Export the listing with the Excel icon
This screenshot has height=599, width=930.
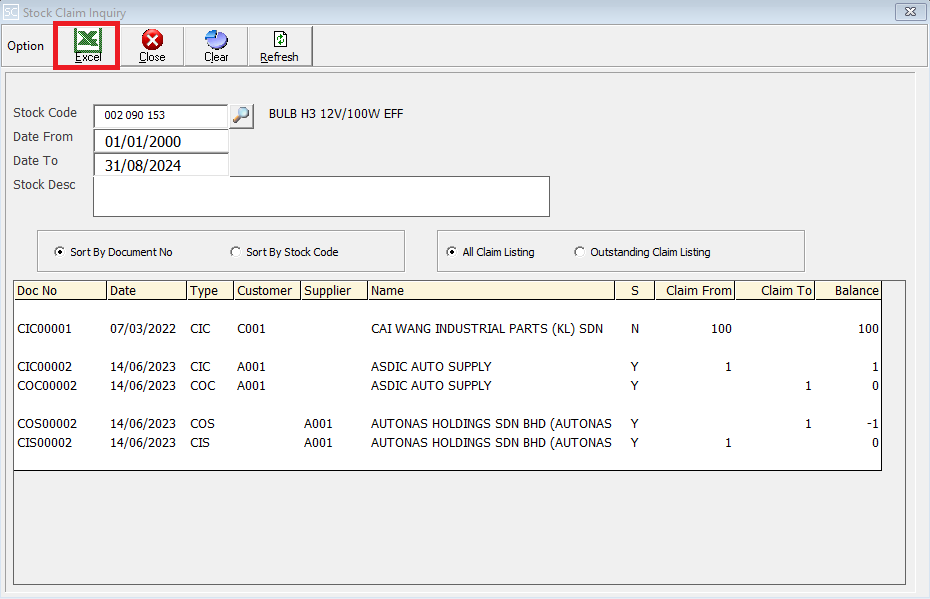pos(87,46)
